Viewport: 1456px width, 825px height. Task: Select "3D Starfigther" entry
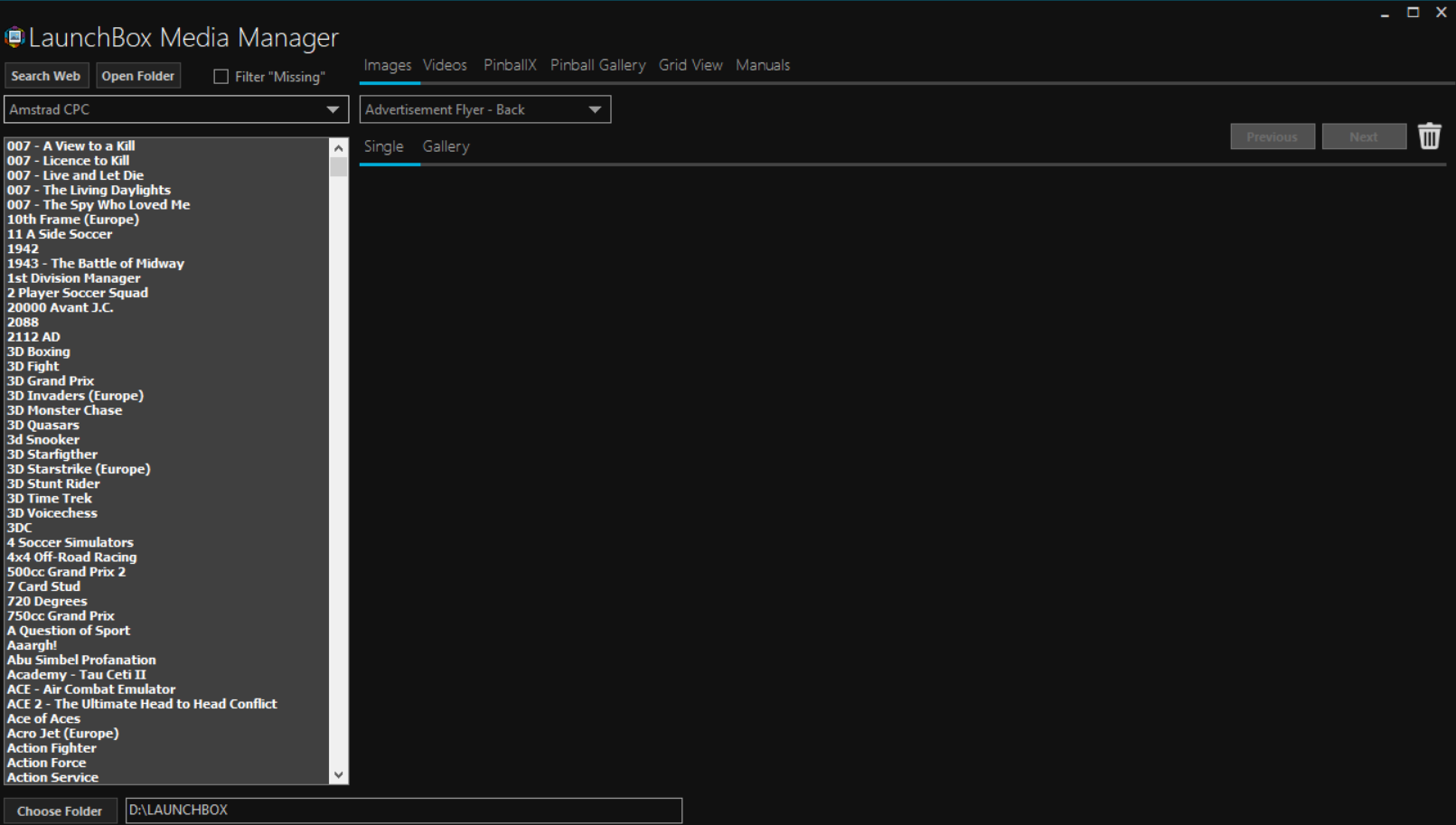click(52, 455)
